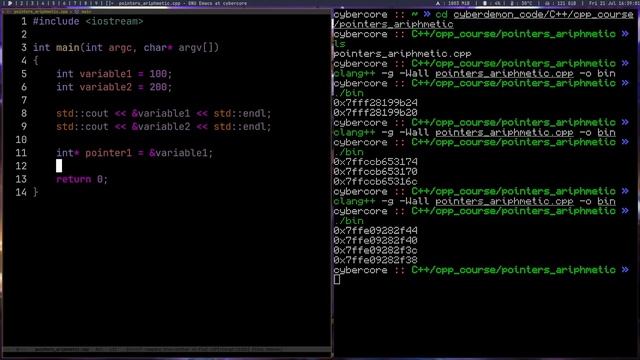
Task: Click address 0x7fff28199b24 in terminal output
Action: [x=376, y=103]
